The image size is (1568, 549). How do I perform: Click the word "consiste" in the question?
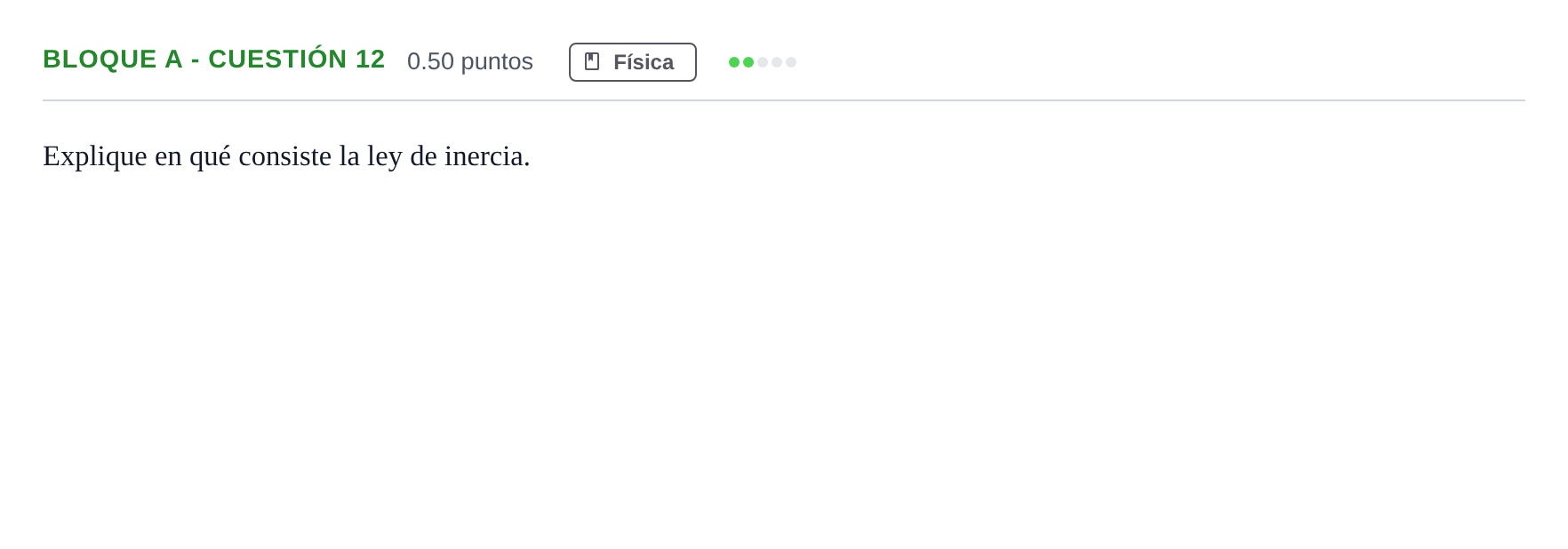click(x=284, y=156)
